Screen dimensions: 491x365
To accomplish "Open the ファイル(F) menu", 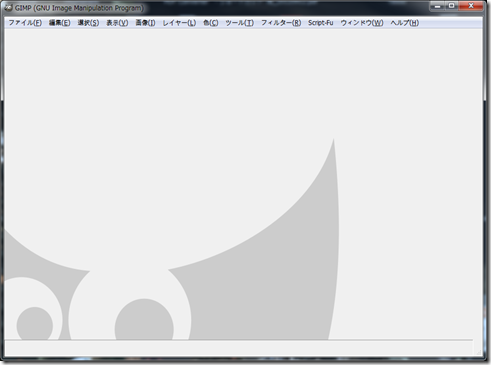I will [25, 23].
